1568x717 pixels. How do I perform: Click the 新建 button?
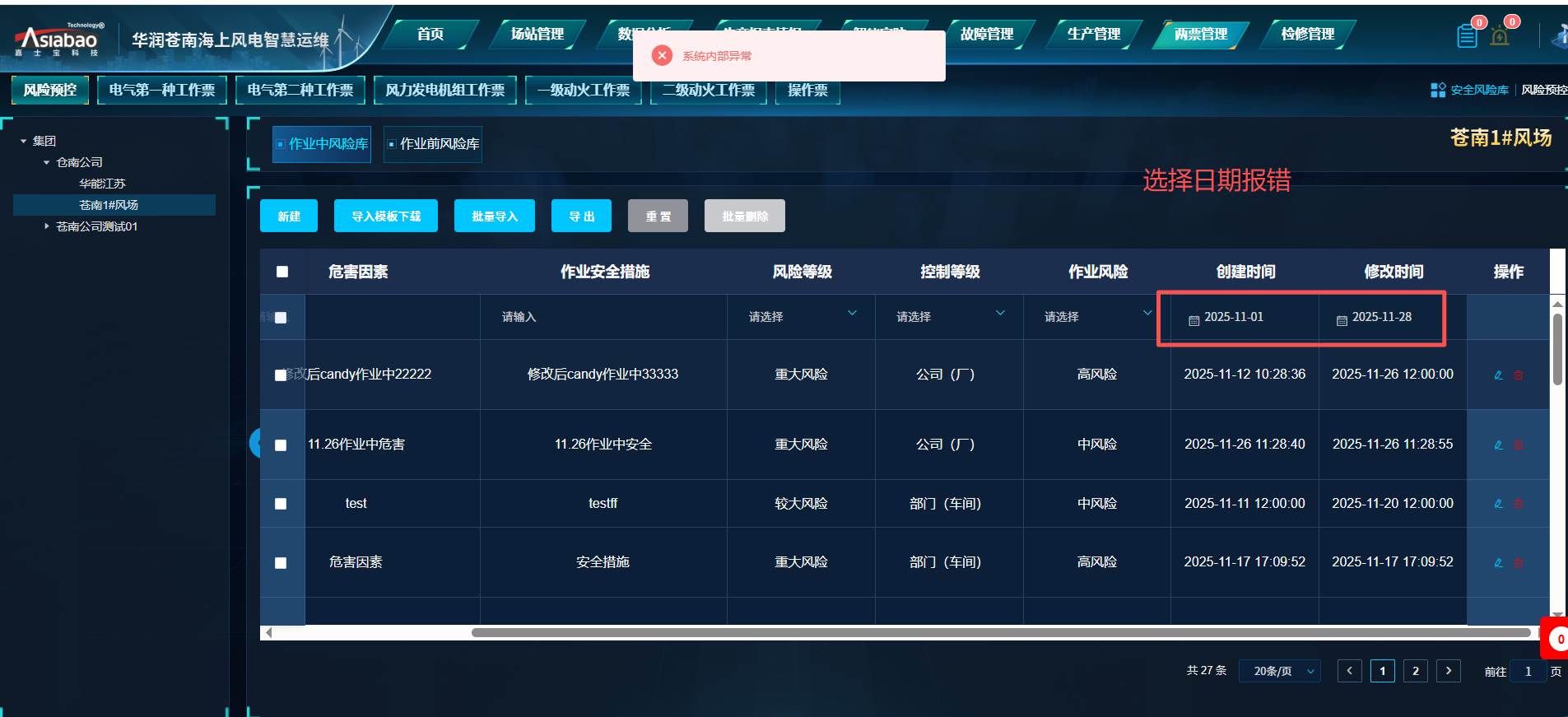[x=289, y=216]
